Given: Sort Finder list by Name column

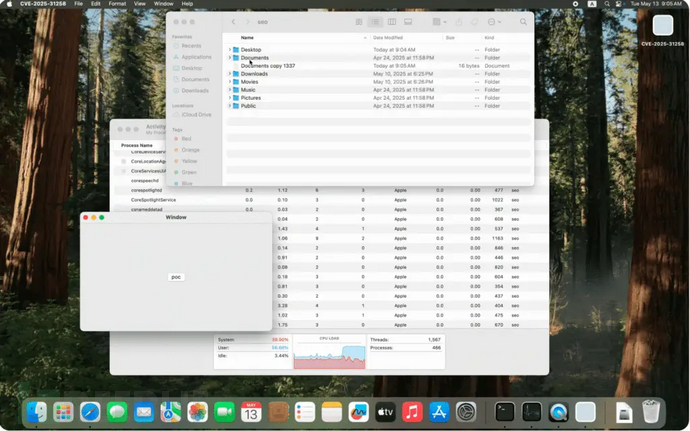Looking at the screenshot, I should pyautogui.click(x=247, y=38).
